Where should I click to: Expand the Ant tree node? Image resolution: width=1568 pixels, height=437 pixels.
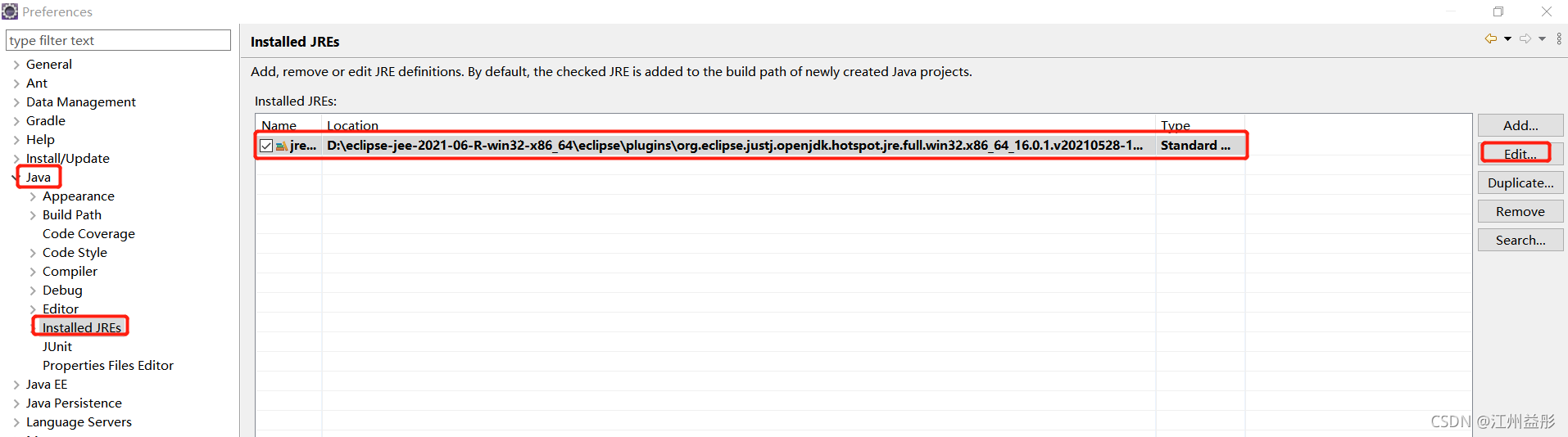click(x=16, y=83)
